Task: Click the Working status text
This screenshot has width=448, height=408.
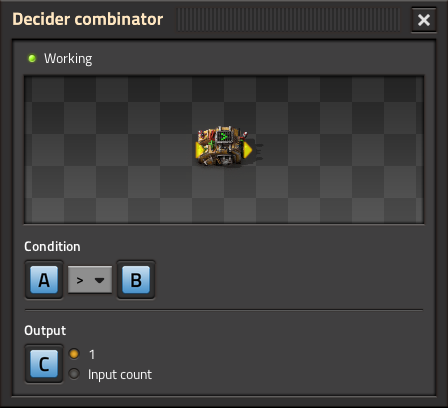Action: (x=68, y=59)
